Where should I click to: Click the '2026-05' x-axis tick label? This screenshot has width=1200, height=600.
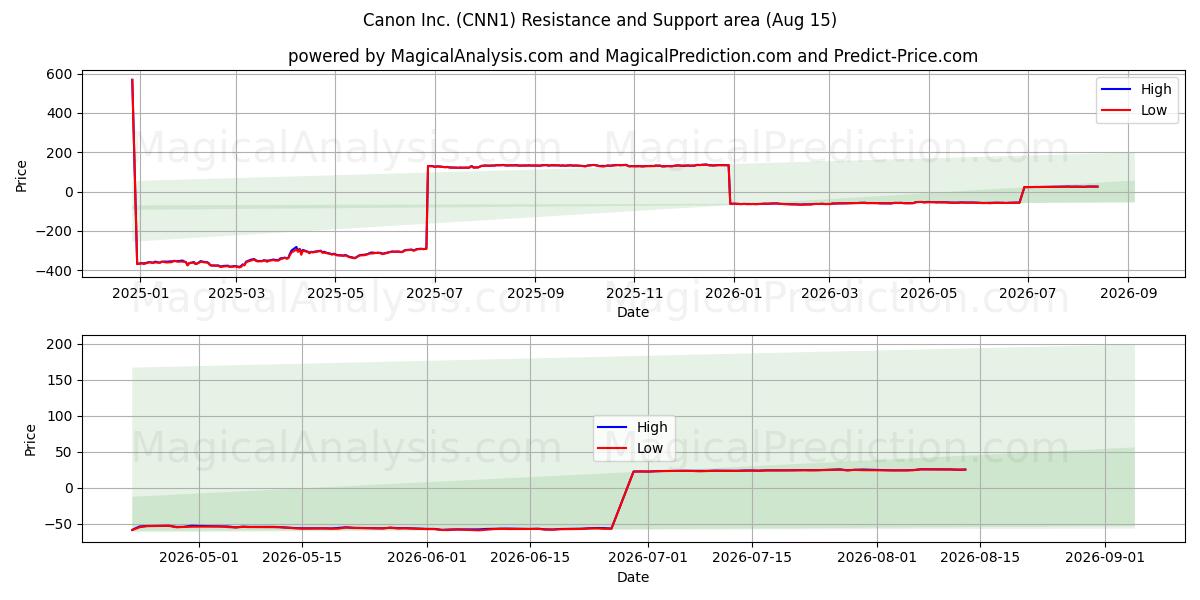click(928, 294)
